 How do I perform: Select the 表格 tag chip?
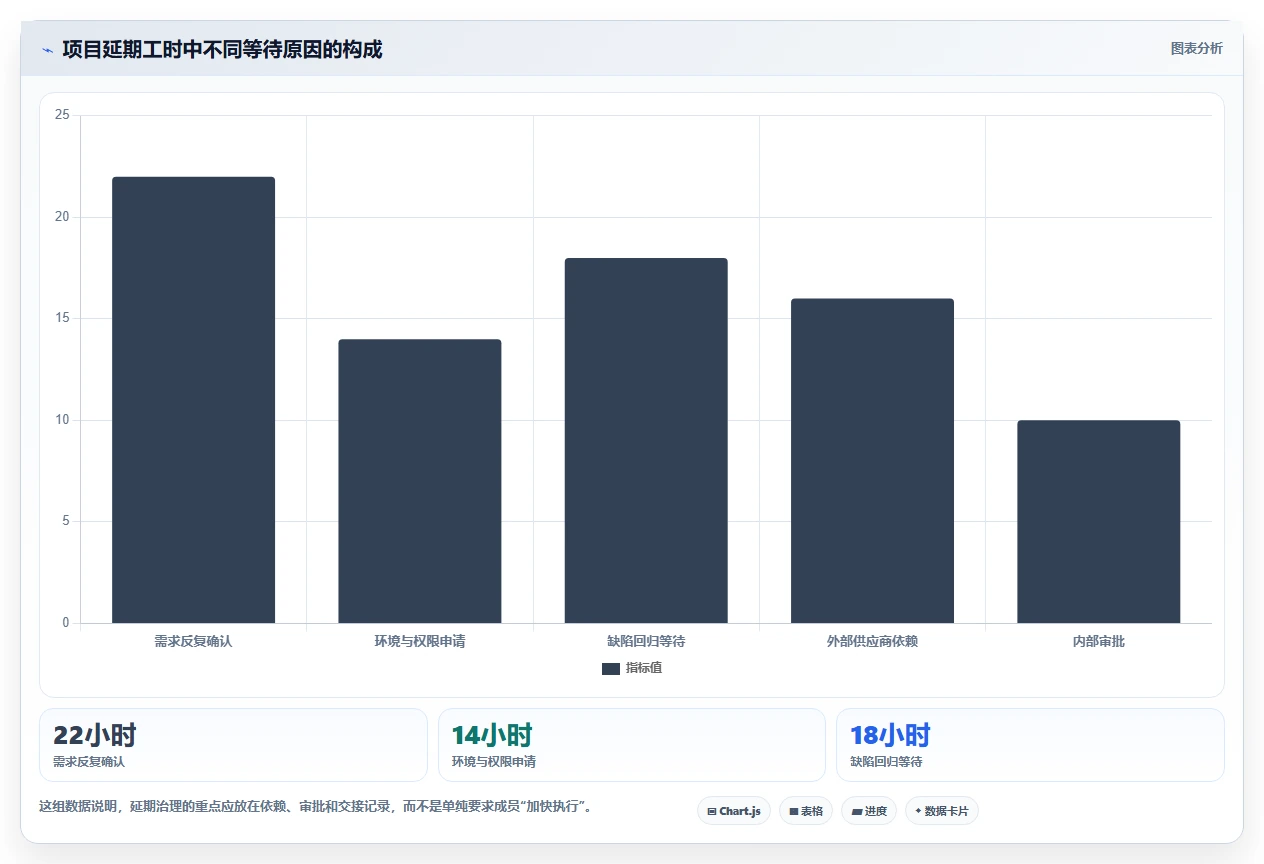pyautogui.click(x=806, y=811)
